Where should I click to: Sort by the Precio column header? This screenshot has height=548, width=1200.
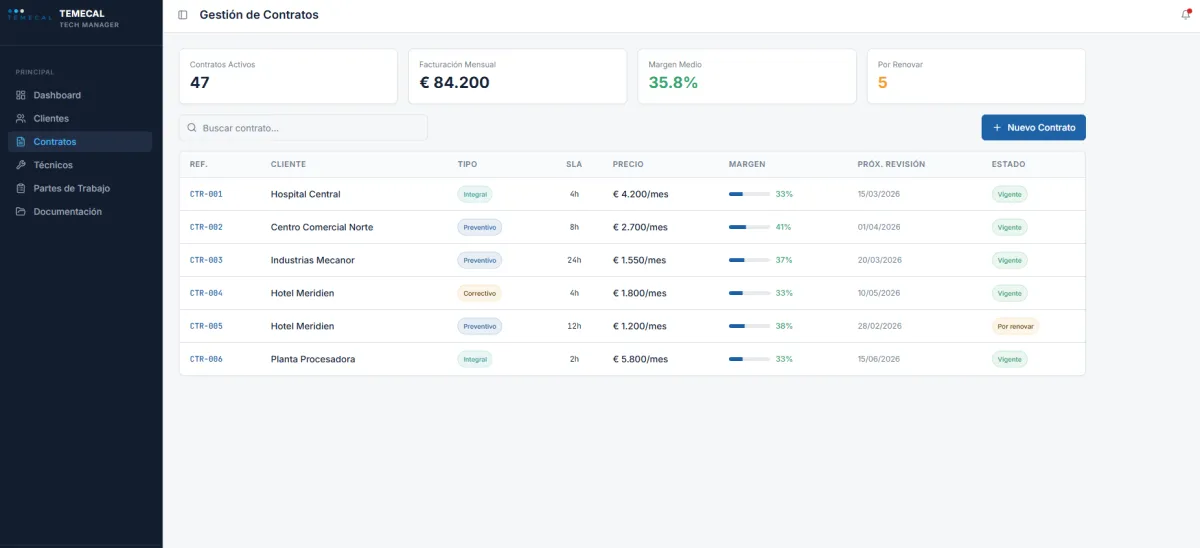(628, 164)
